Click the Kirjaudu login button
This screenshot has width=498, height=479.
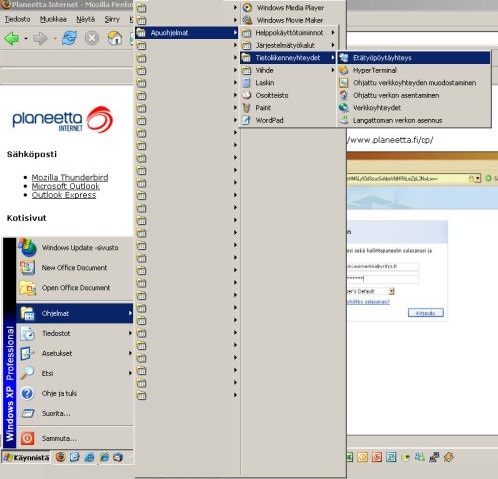point(426,313)
